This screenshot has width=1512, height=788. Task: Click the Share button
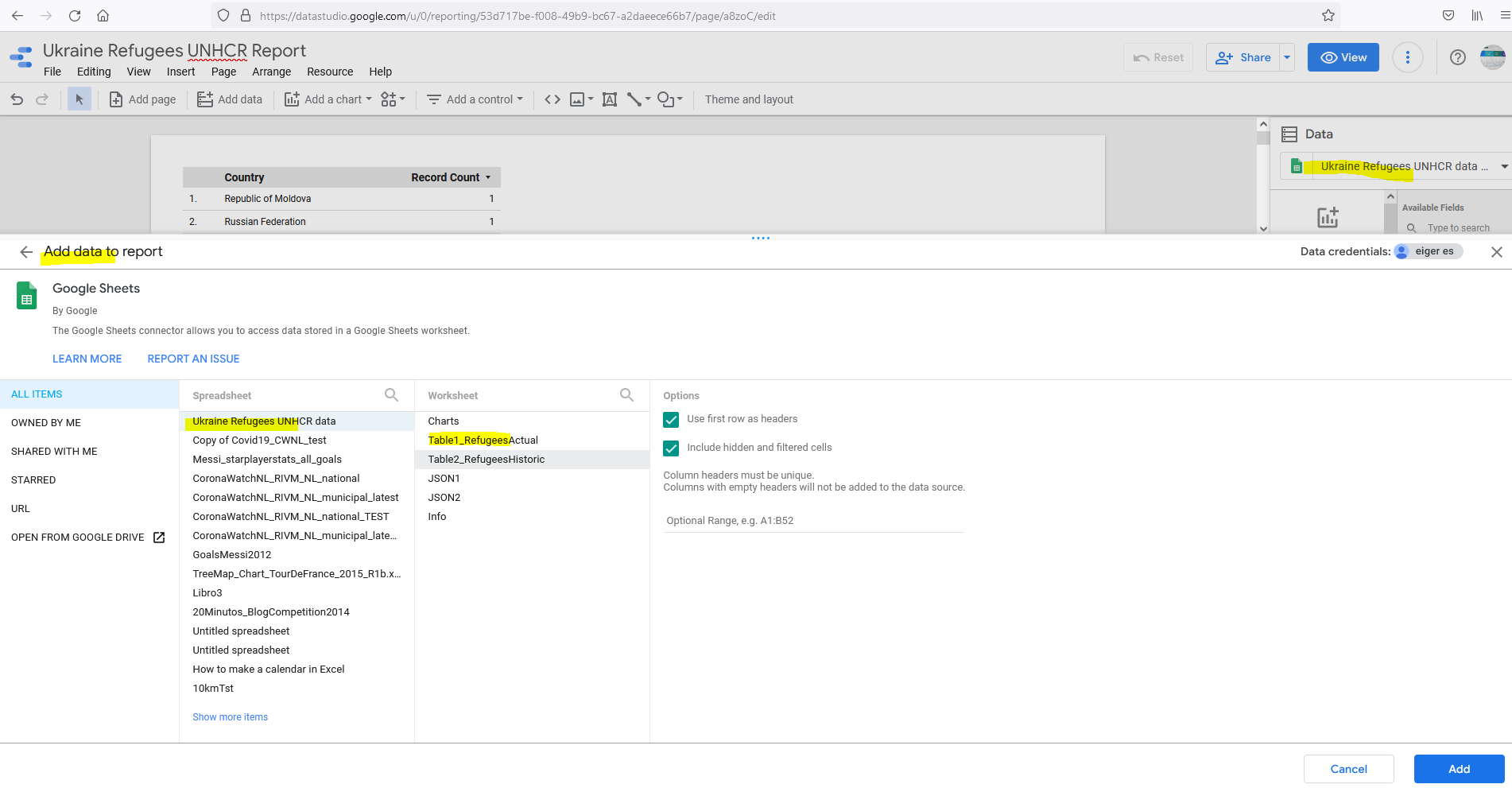[1243, 57]
